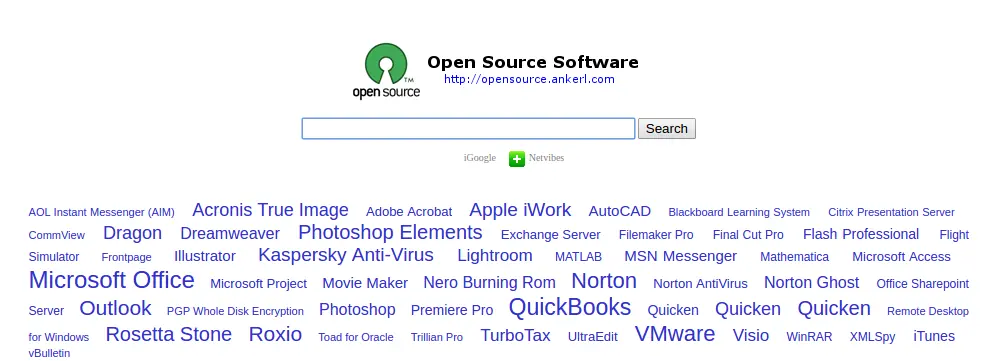Open the Mathematica tag
The width and height of the screenshot is (993, 361).
pyautogui.click(x=794, y=257)
